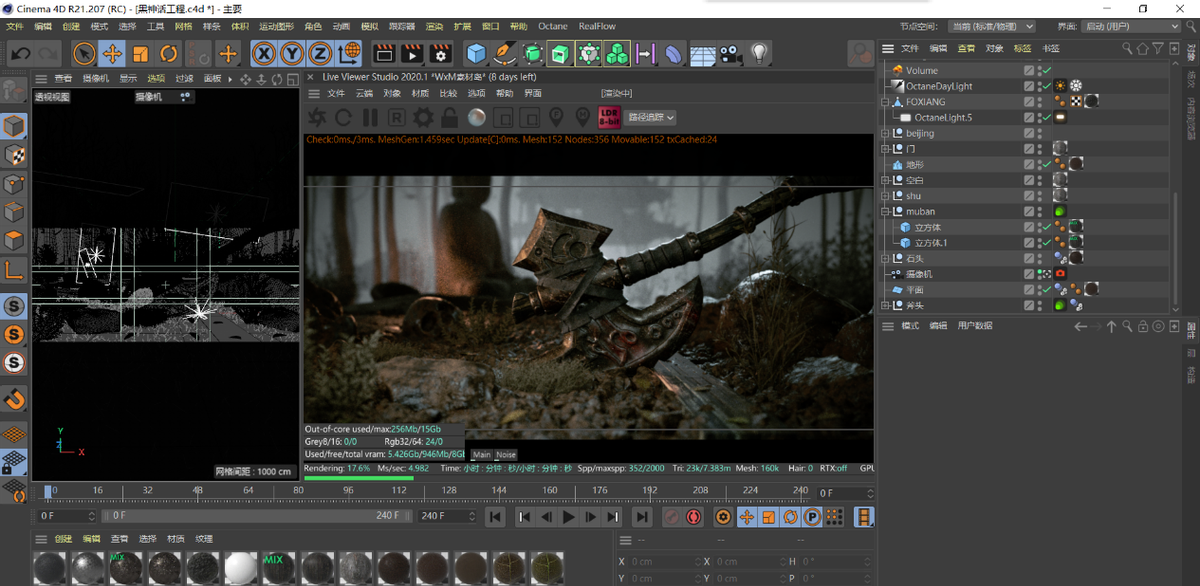This screenshot has height=586, width=1200.
Task: Open the Camera objects icon
Action: [731, 53]
